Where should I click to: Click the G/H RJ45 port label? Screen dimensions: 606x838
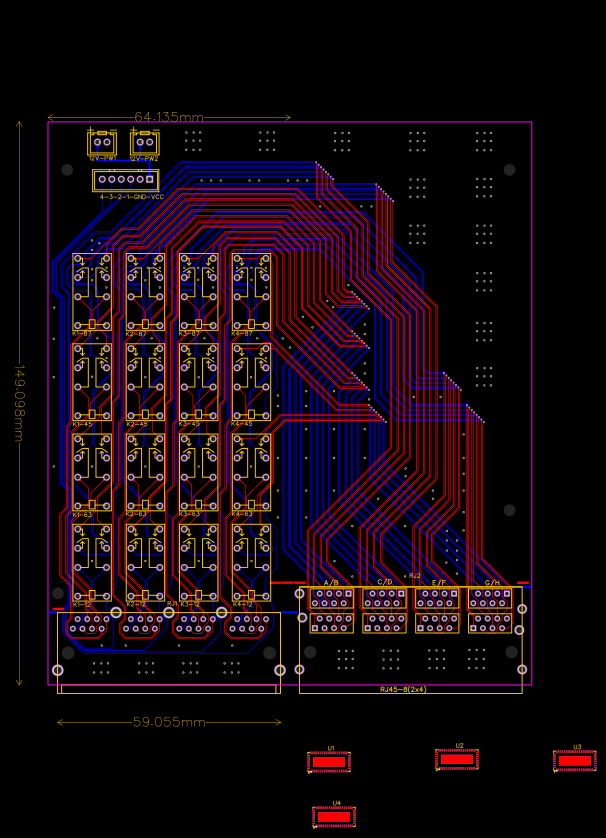pyautogui.click(x=492, y=583)
